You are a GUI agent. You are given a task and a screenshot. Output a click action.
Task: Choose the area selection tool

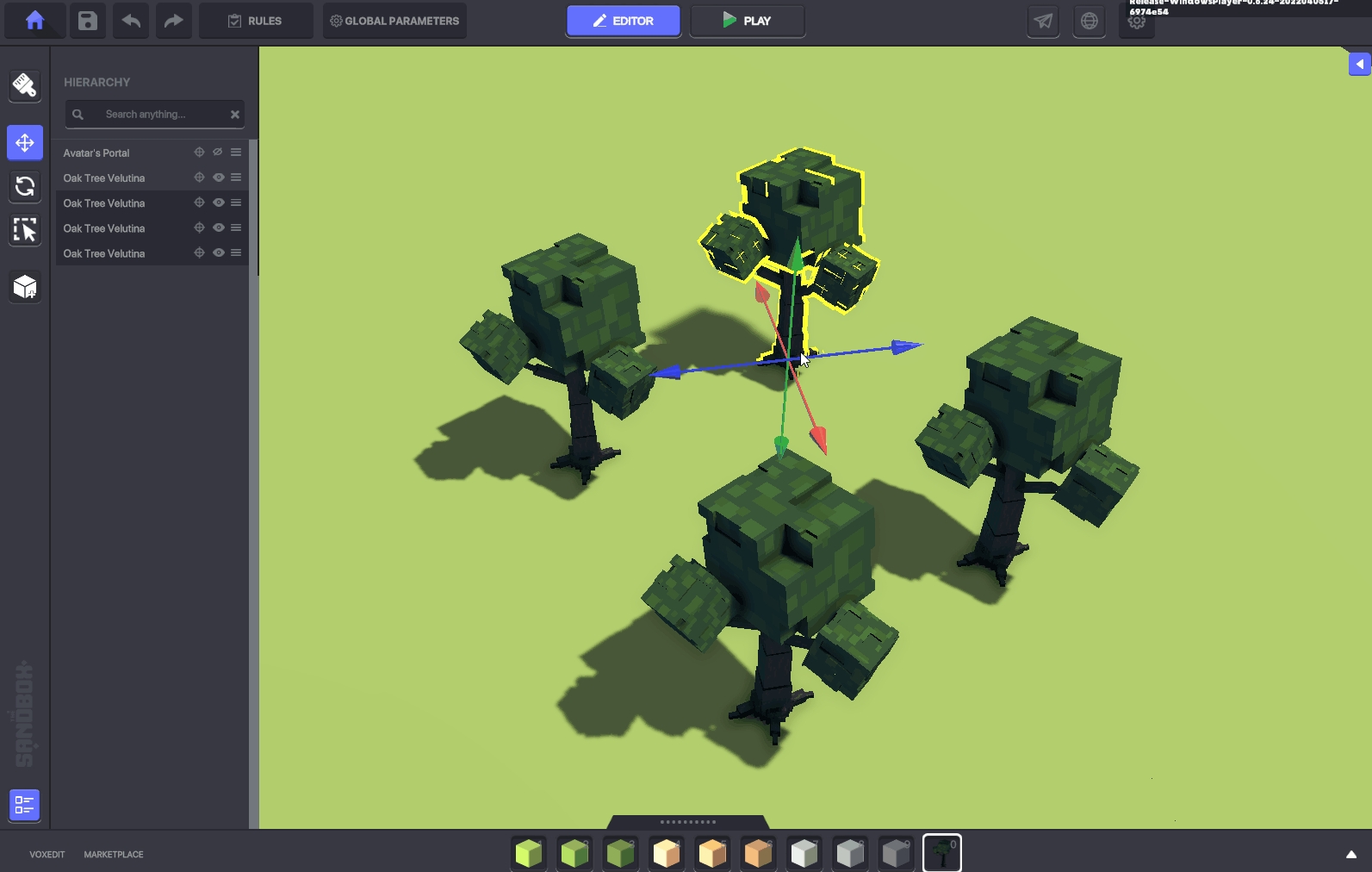point(25,230)
